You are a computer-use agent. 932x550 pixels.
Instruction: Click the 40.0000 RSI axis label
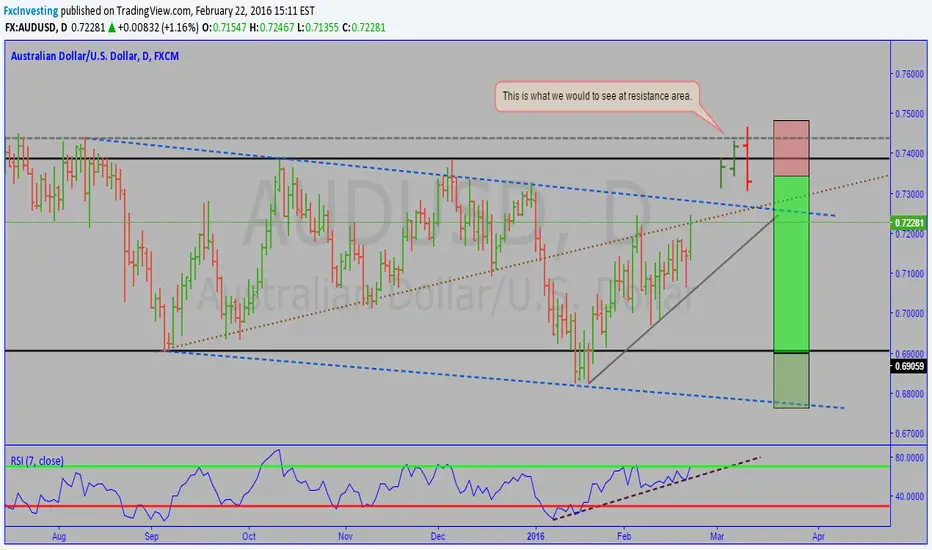pyautogui.click(x=909, y=496)
